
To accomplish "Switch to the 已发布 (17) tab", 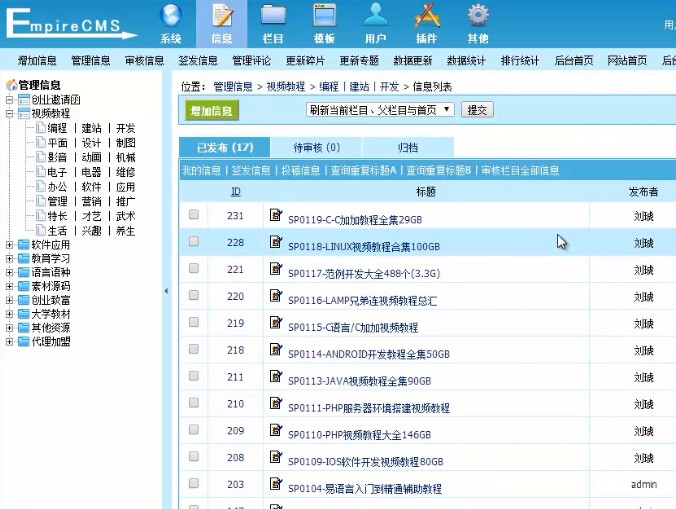I will tap(225, 147).
